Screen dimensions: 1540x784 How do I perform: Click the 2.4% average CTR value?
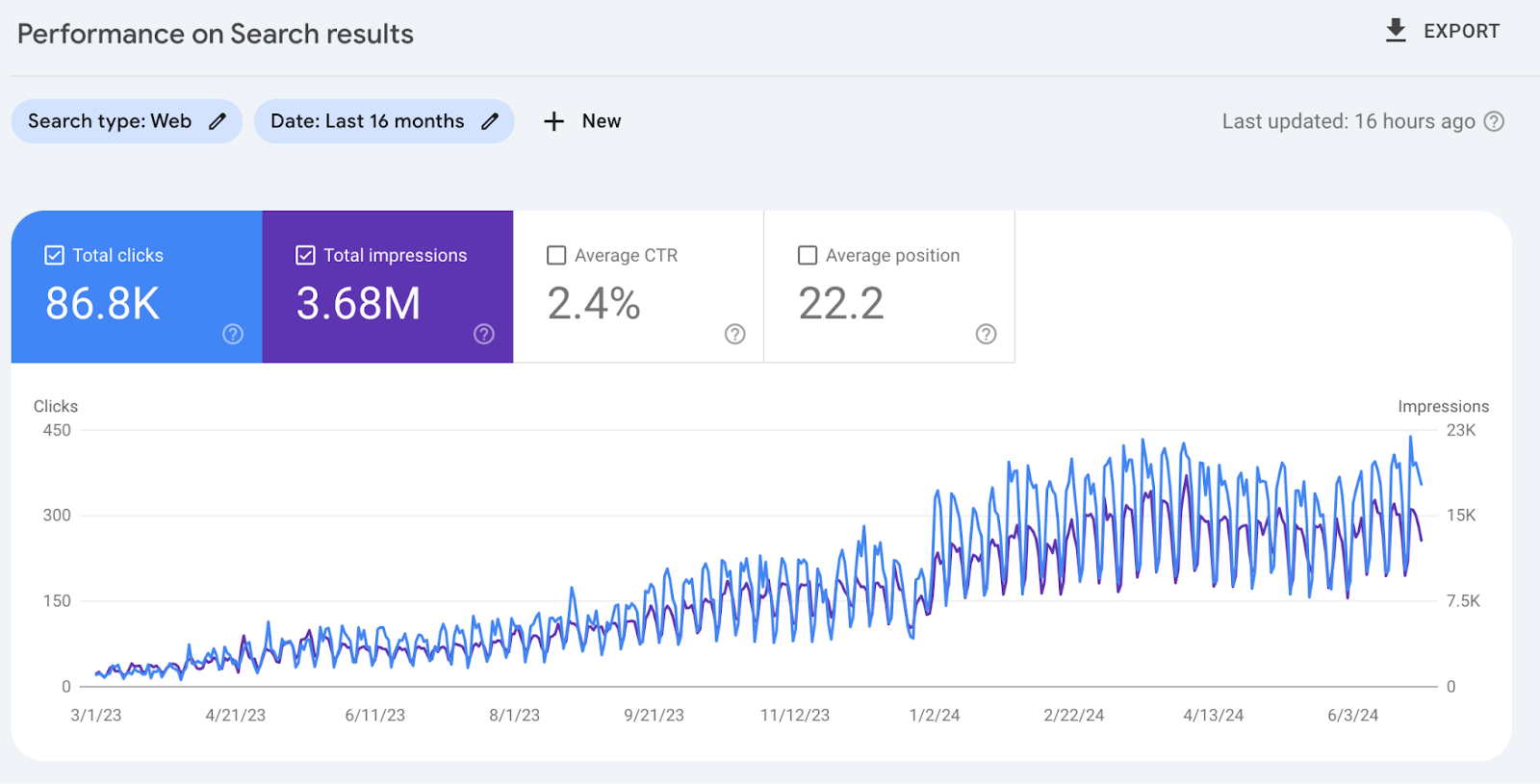[x=594, y=304]
